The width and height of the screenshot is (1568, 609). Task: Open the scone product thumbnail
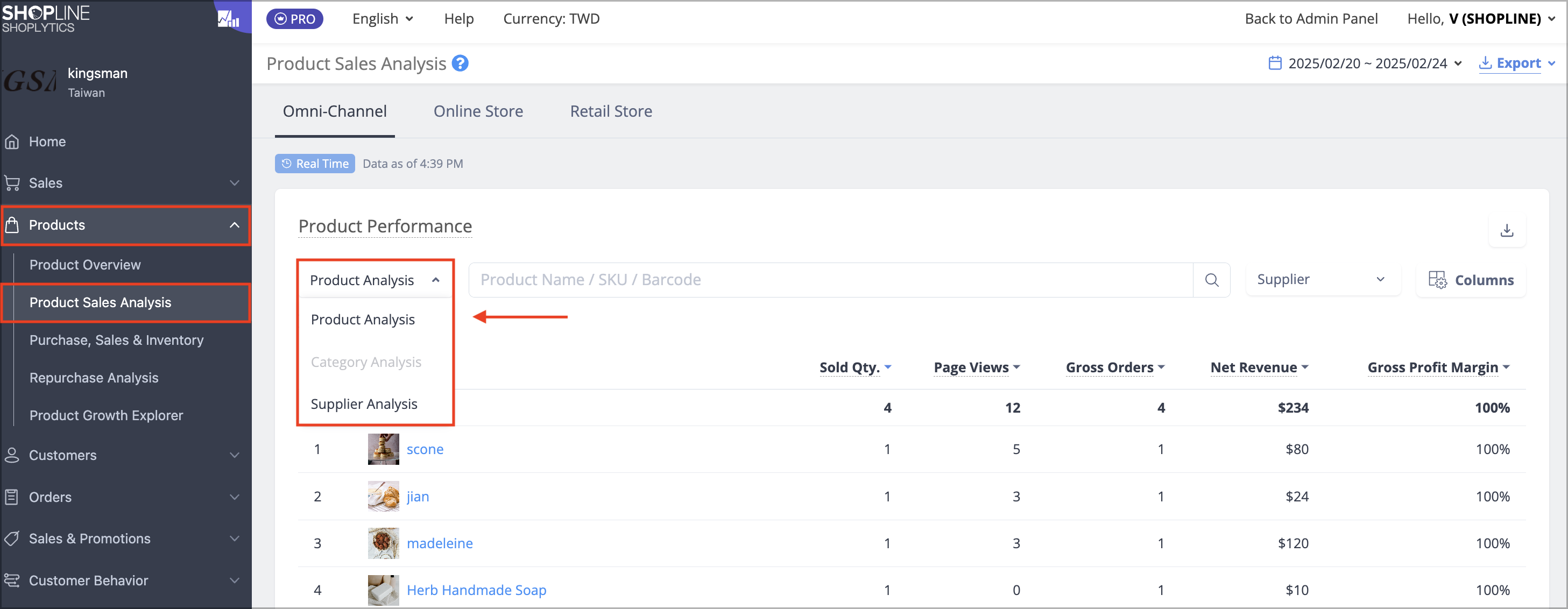click(384, 449)
